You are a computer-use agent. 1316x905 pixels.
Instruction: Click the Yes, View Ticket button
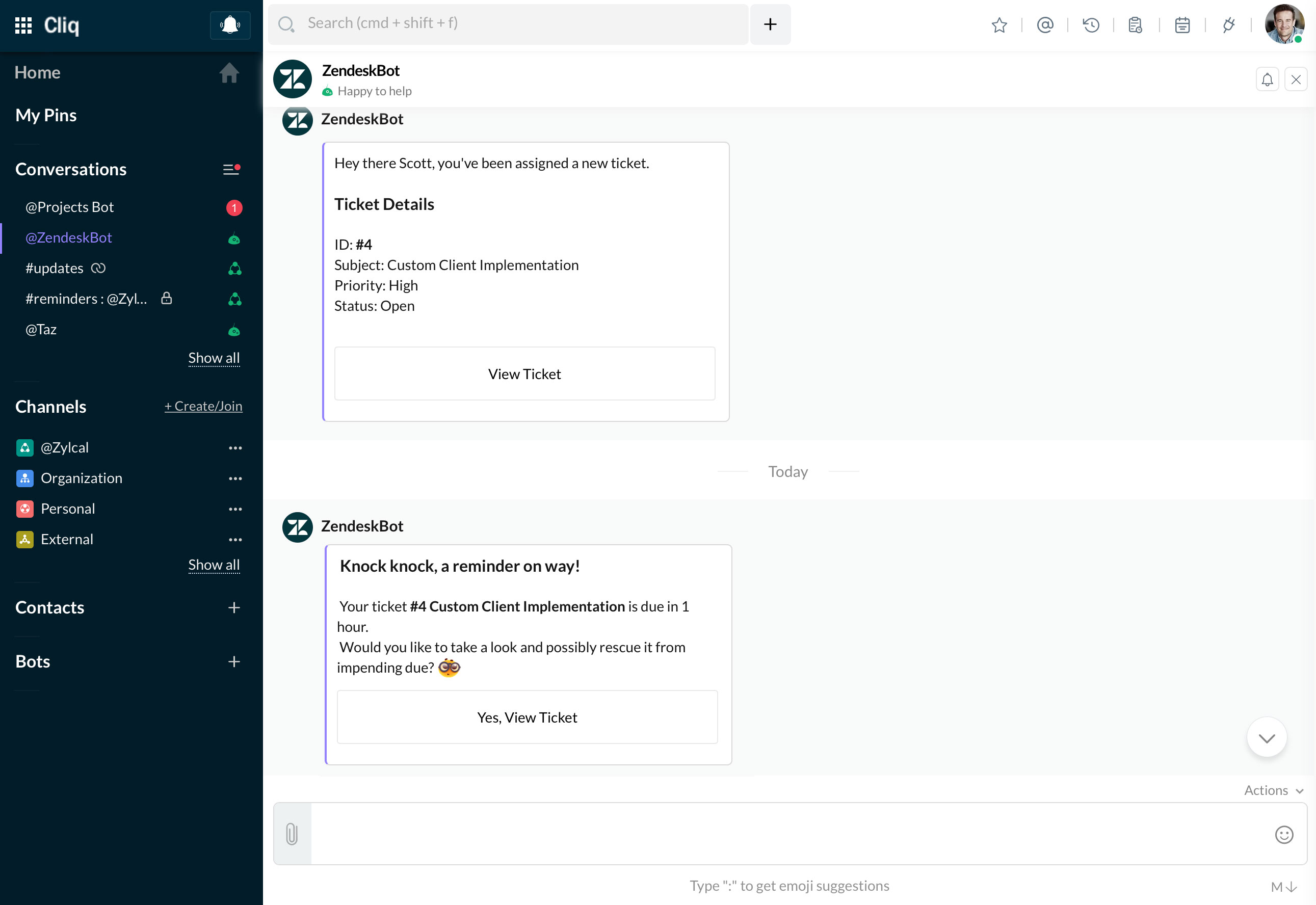[x=527, y=718]
